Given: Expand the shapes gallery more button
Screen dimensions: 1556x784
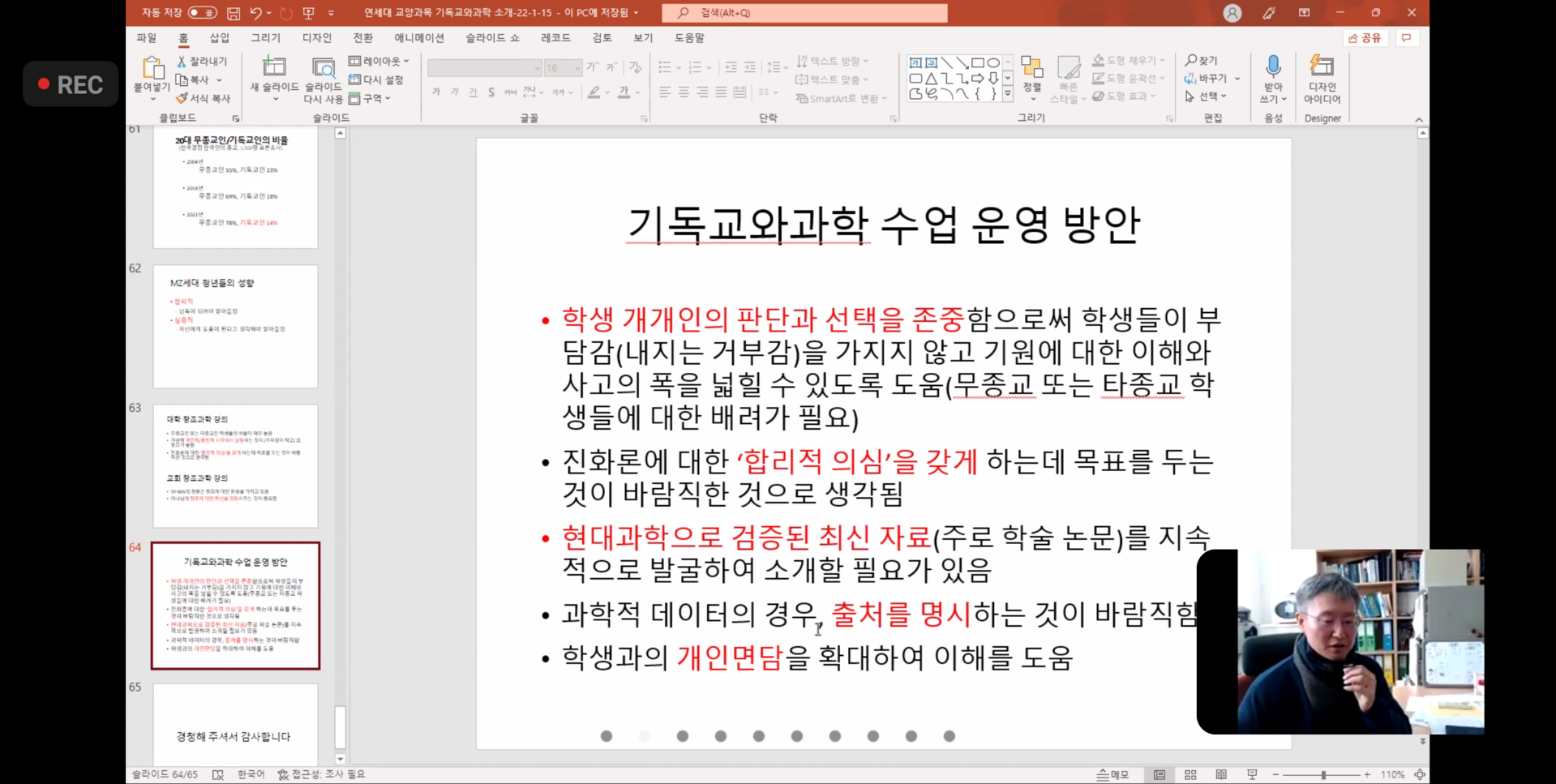Looking at the screenshot, I should pyautogui.click(x=1008, y=95).
